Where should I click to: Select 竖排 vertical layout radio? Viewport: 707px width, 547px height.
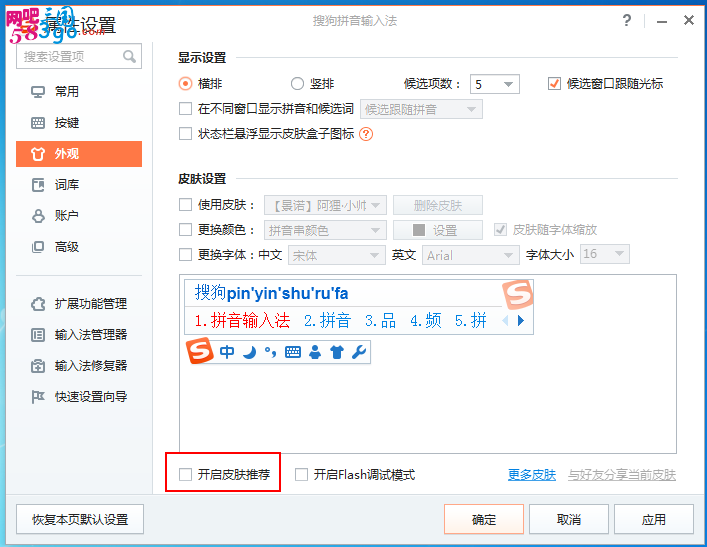pos(297,84)
